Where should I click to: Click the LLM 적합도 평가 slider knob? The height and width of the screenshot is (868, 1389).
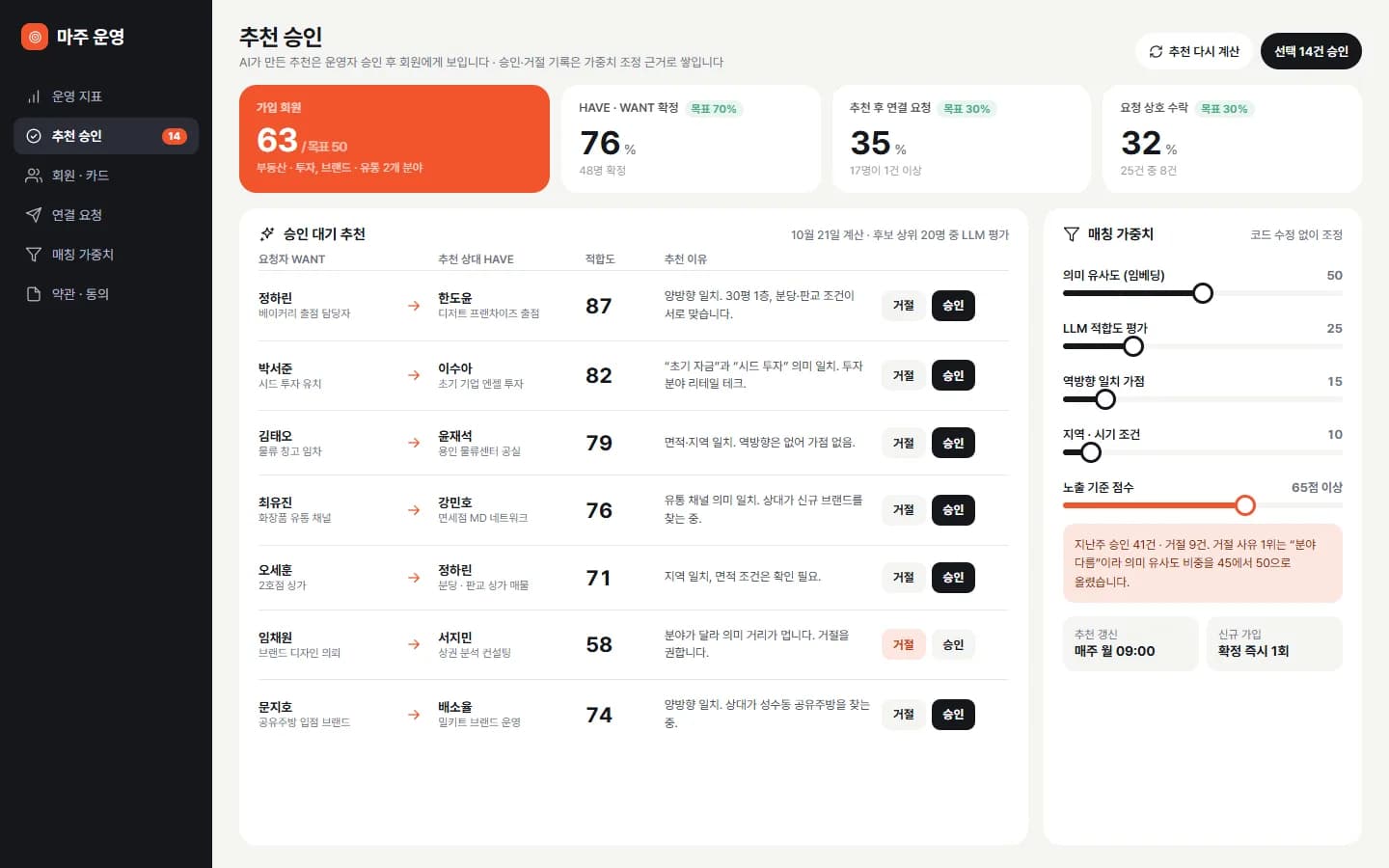(1133, 346)
